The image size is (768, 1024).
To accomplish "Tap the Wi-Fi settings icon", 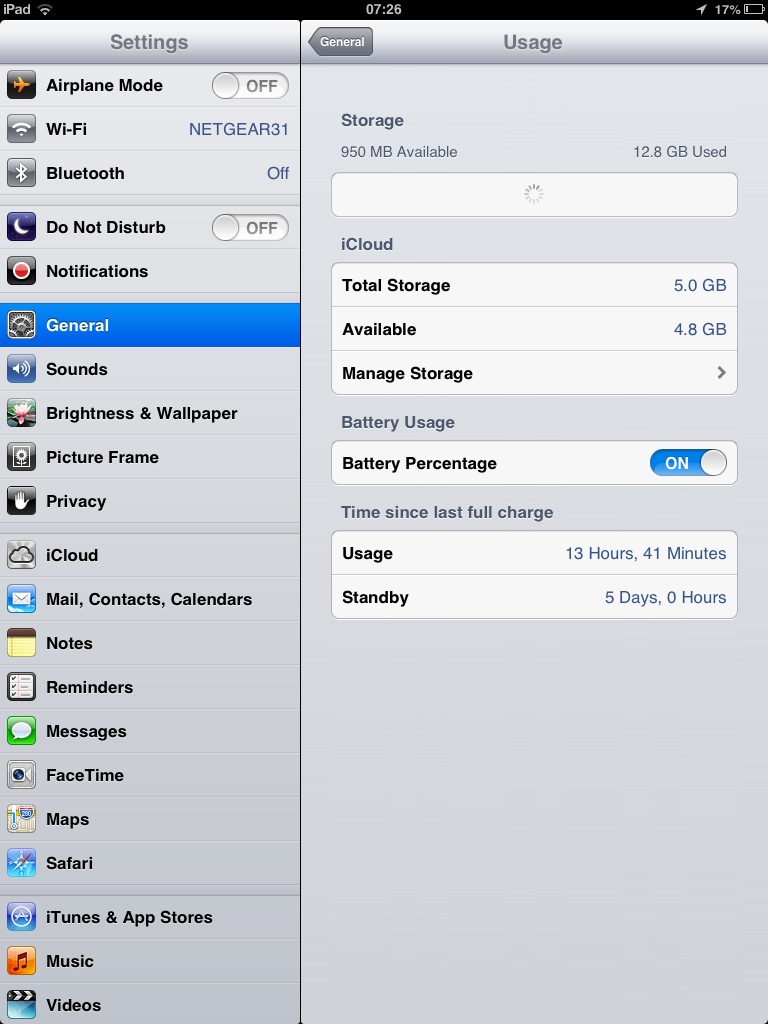I will coord(21,129).
